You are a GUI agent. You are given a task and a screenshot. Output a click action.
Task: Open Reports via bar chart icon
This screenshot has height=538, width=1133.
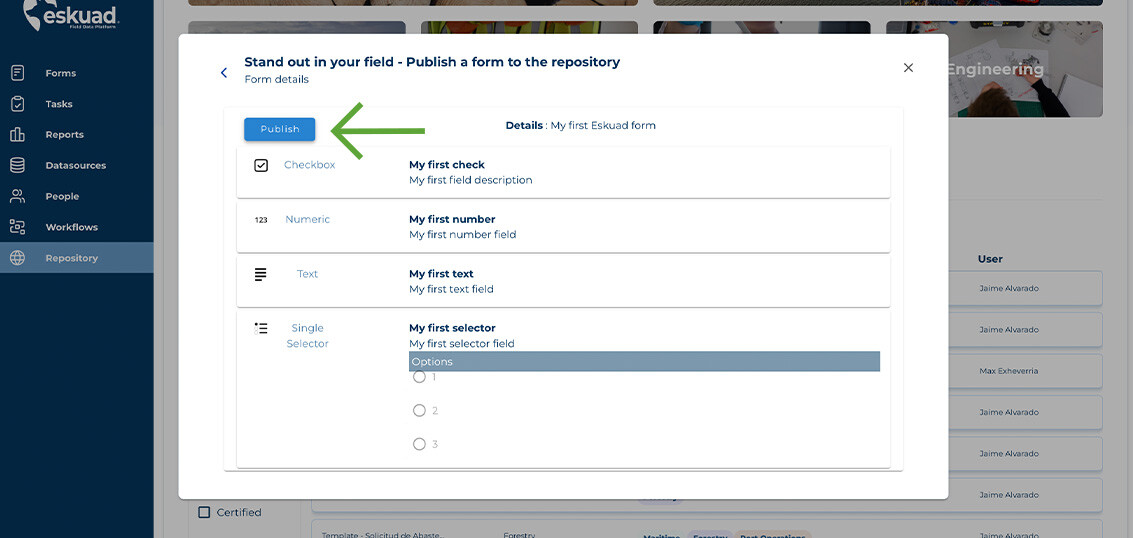tap(17, 135)
